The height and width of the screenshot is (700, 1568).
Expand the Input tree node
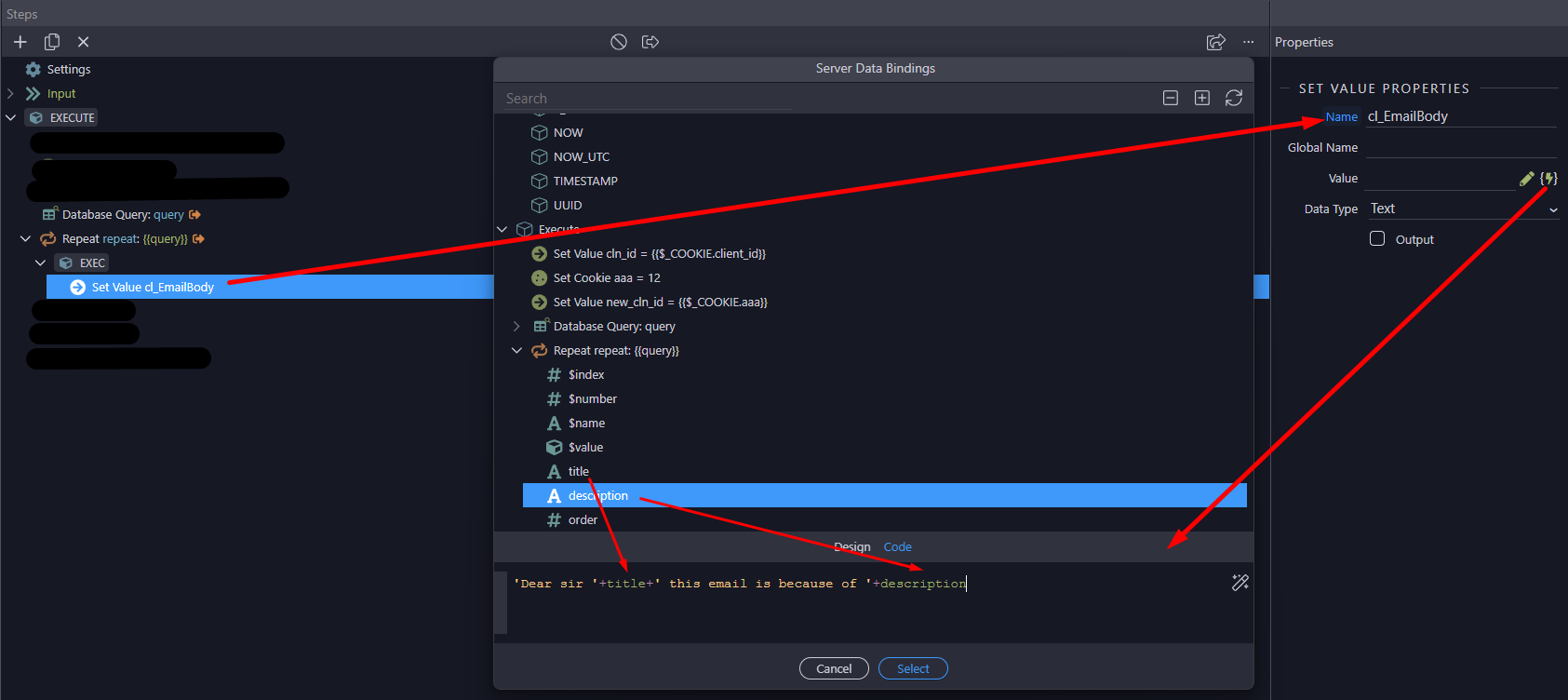(11, 94)
